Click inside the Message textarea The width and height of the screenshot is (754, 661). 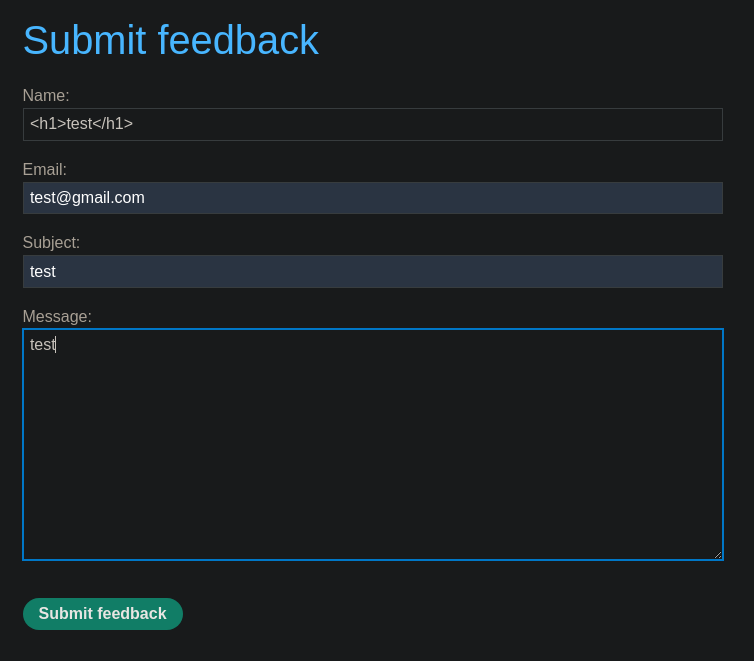[x=372, y=445]
